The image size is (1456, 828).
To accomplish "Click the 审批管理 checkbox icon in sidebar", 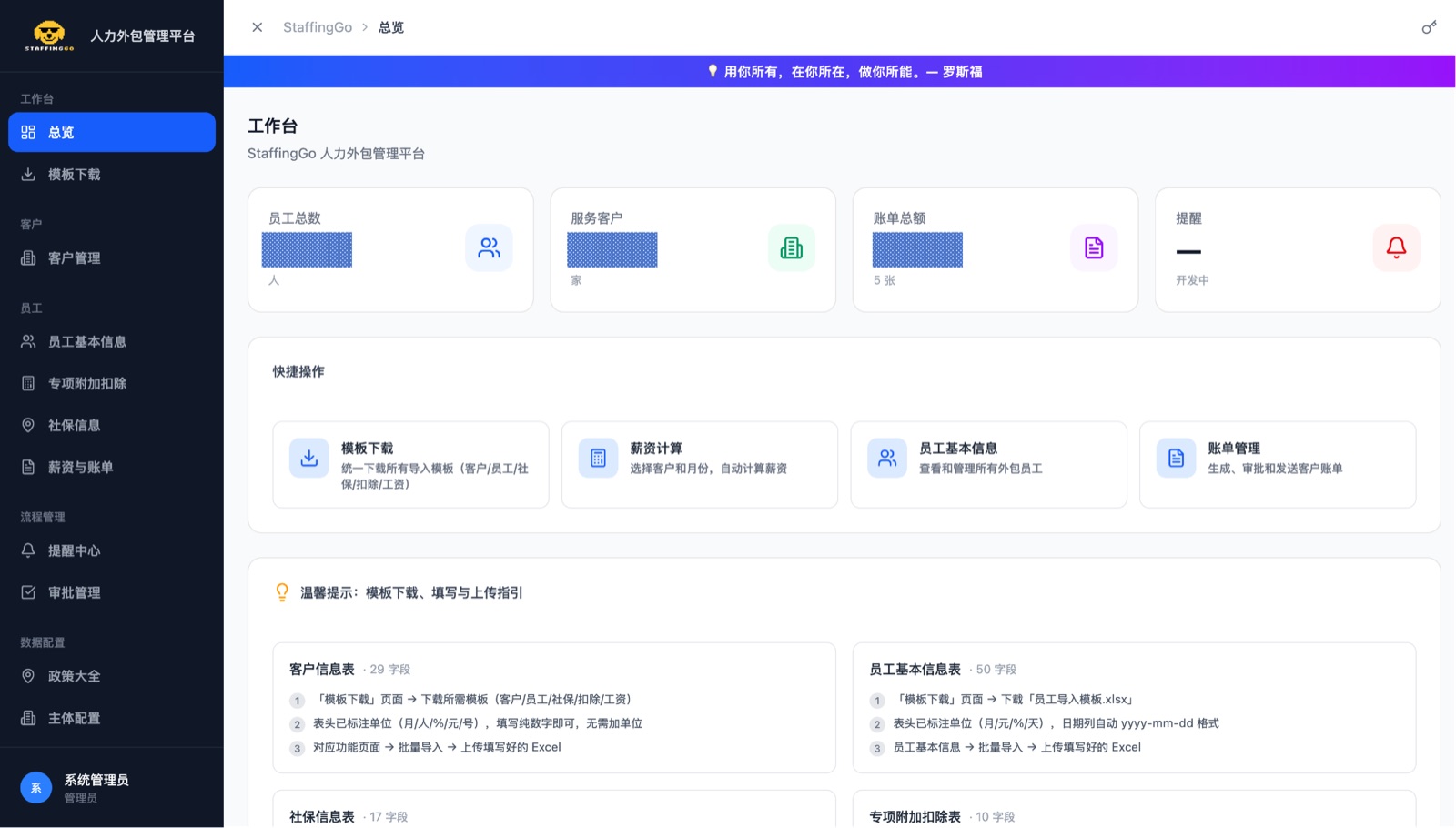I will click(28, 592).
